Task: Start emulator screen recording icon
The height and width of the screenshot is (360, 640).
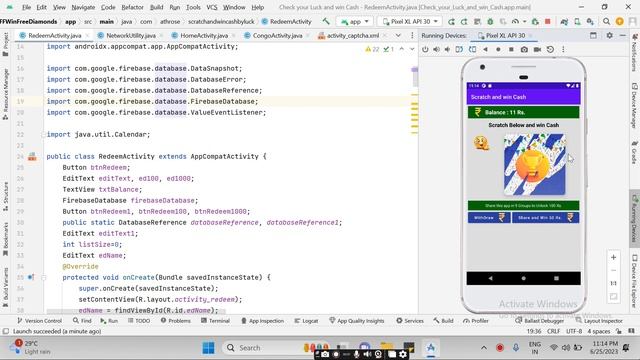Action: [x=537, y=49]
